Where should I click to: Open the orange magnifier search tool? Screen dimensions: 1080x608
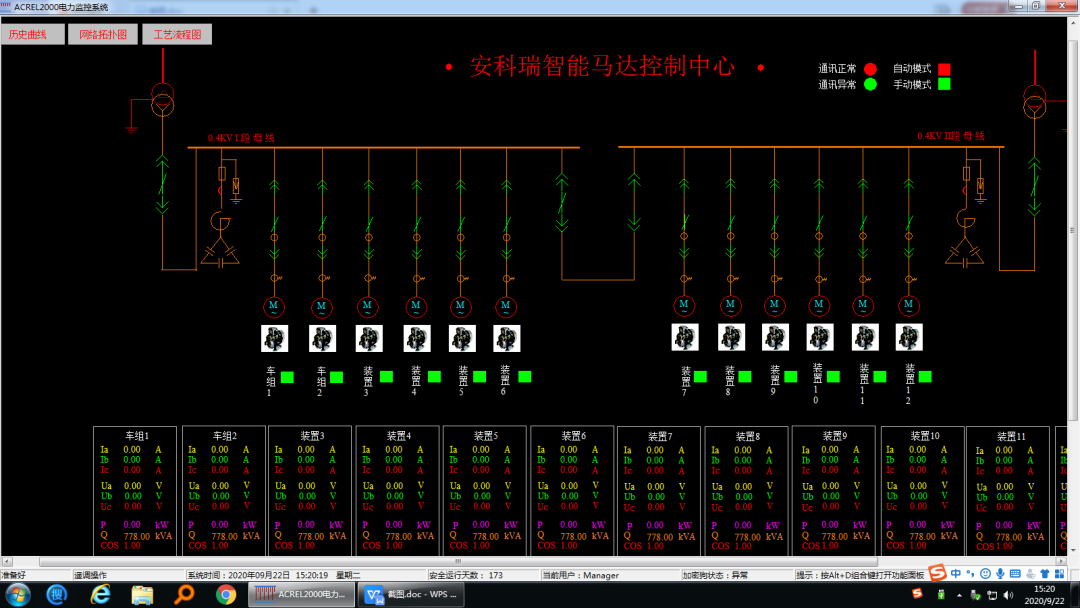184,594
